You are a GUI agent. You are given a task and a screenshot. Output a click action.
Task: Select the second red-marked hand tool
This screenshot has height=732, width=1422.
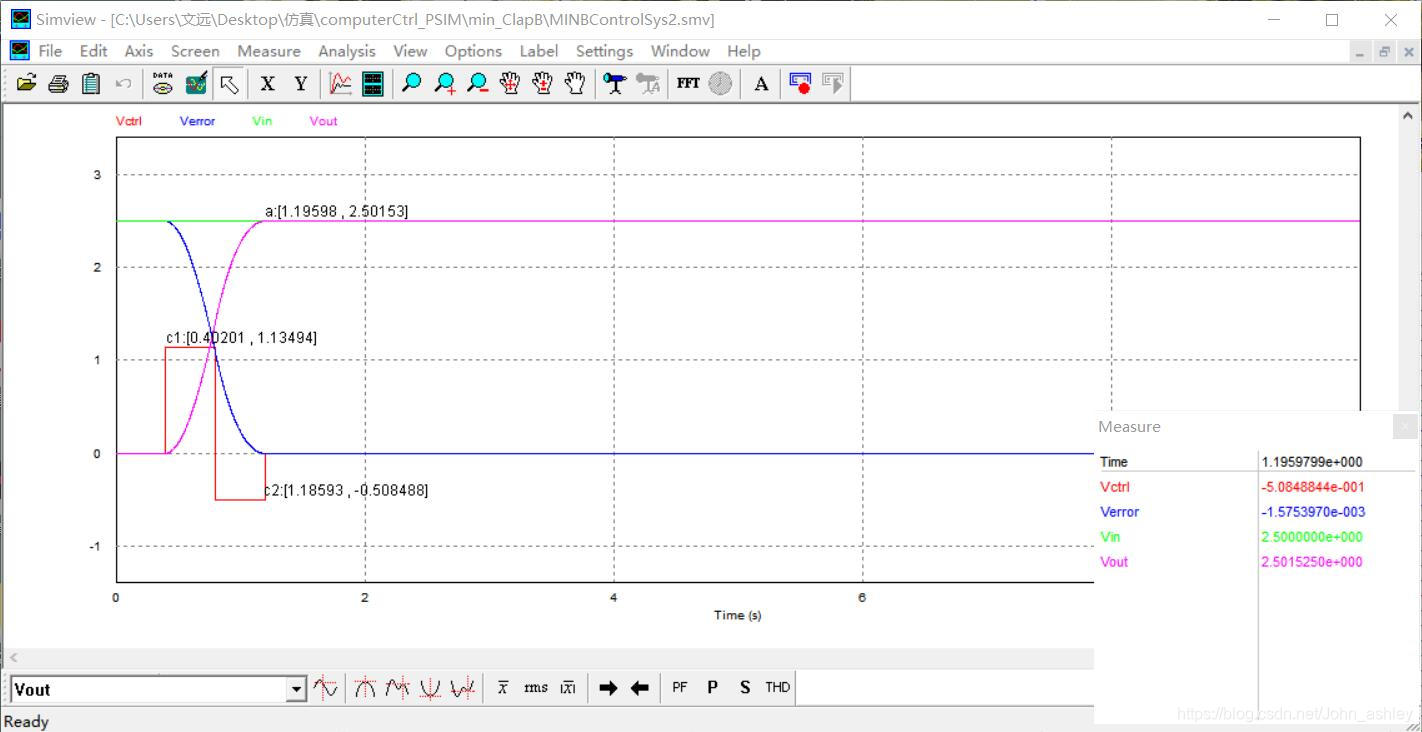(x=543, y=84)
